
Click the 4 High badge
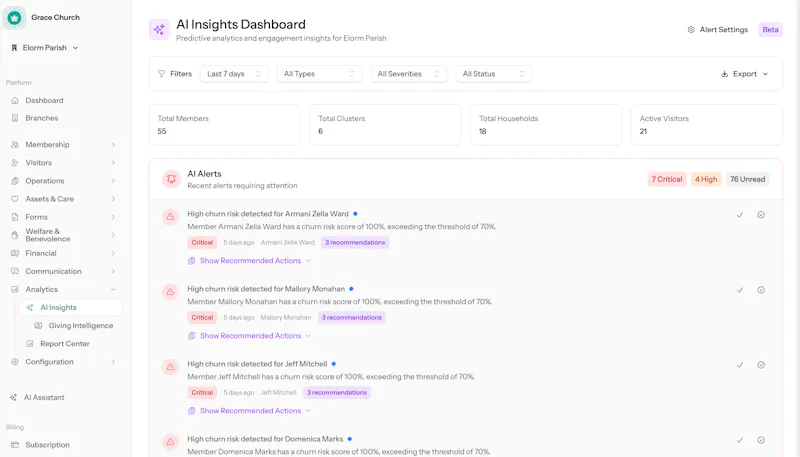point(706,179)
